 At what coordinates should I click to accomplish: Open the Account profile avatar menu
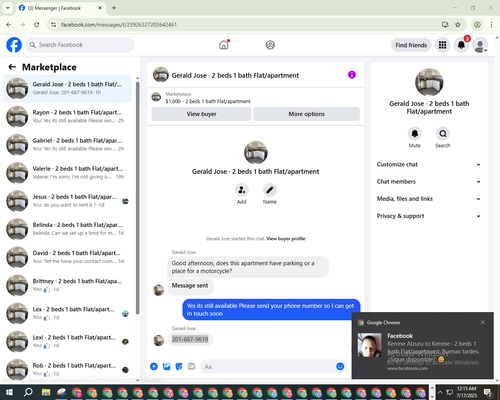click(x=480, y=45)
